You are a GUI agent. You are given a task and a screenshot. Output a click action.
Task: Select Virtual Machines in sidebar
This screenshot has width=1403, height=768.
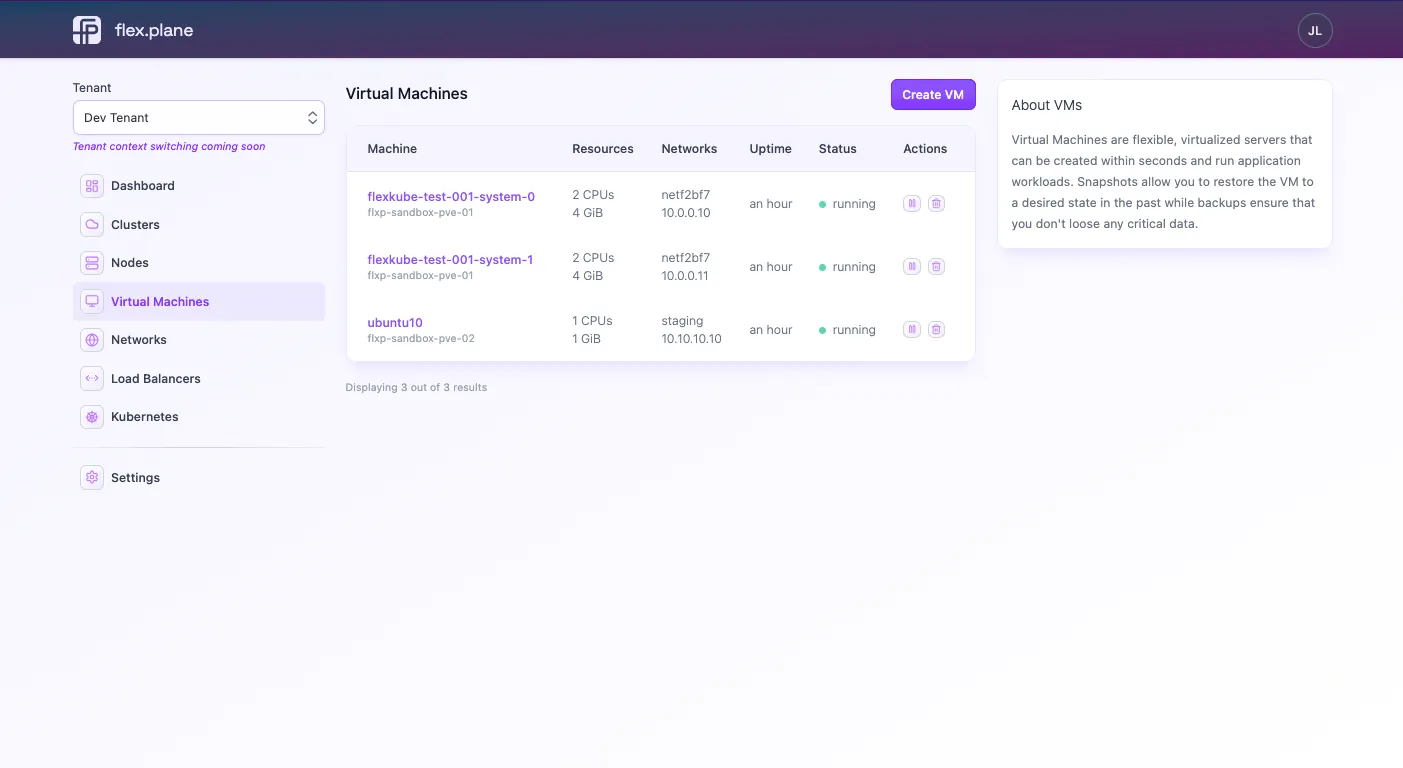point(199,301)
